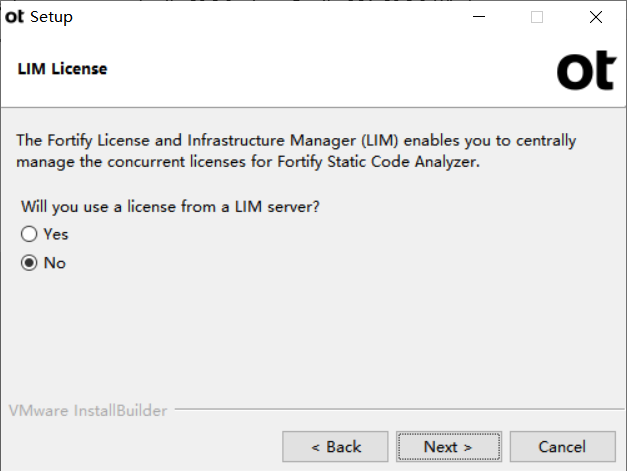Go to previous step with Back
This screenshot has height=471, width=627.
pos(335,447)
